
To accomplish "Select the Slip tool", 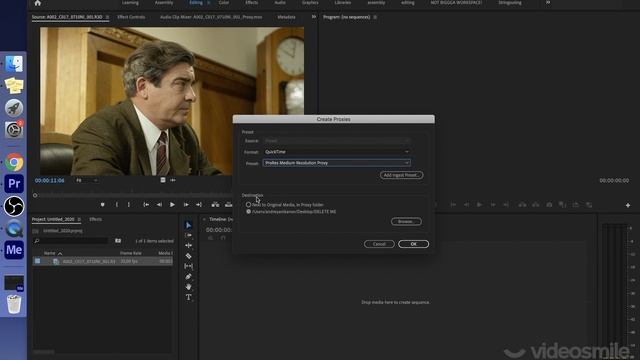I will (188, 266).
